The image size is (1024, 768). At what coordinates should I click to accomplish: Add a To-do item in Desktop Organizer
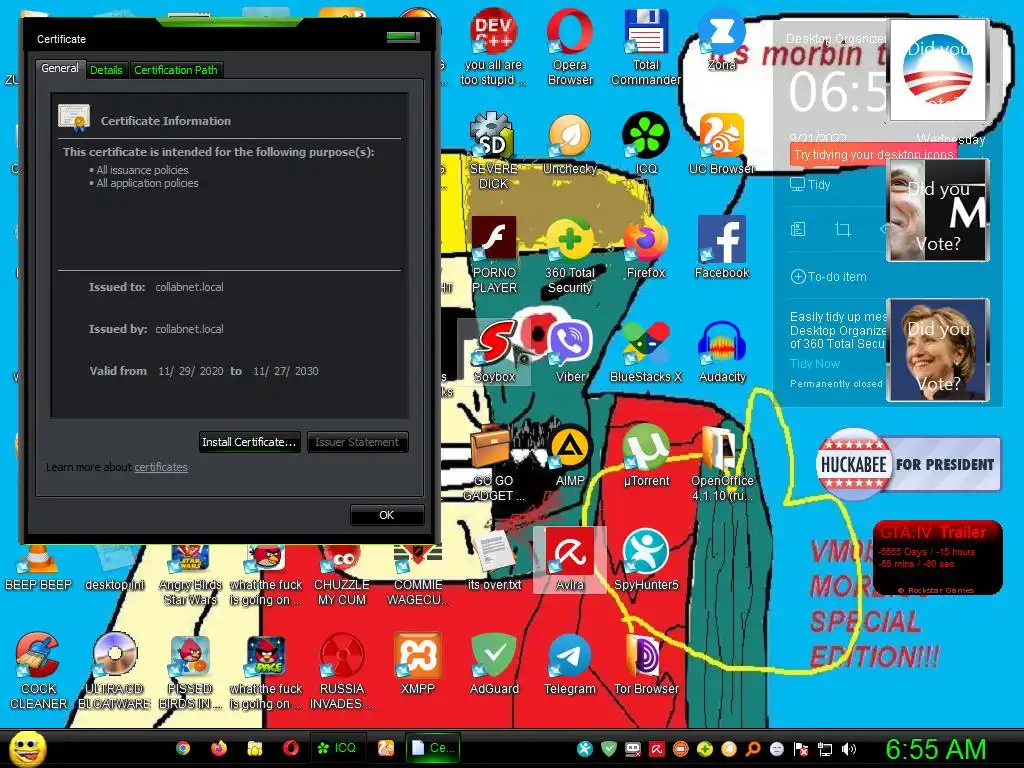pos(829,276)
